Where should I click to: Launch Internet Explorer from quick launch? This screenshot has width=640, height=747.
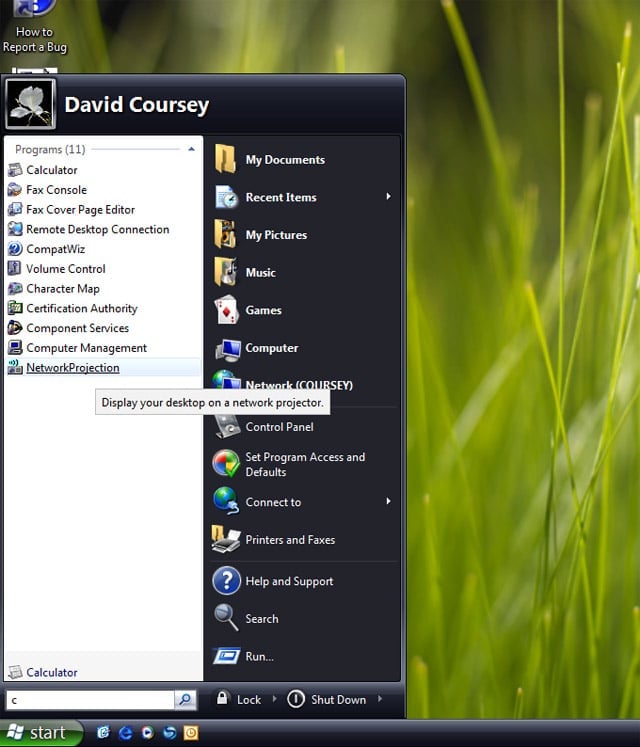125,733
